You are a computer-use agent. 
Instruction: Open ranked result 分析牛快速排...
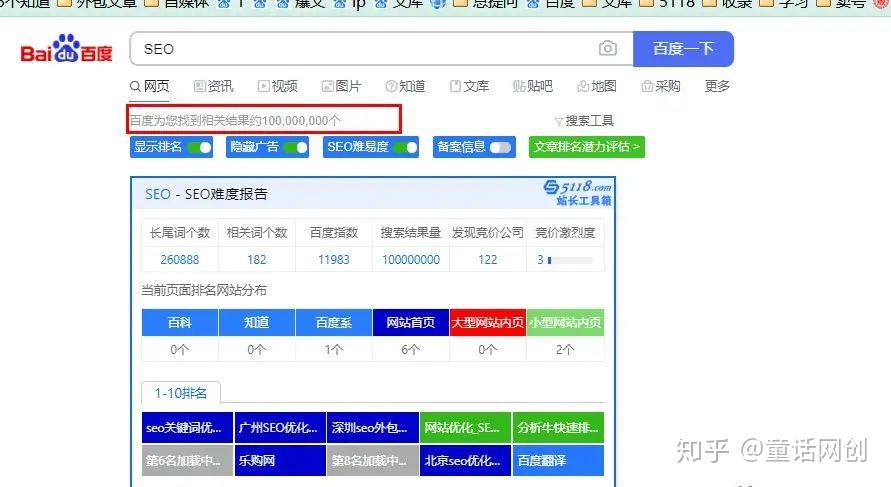558,427
